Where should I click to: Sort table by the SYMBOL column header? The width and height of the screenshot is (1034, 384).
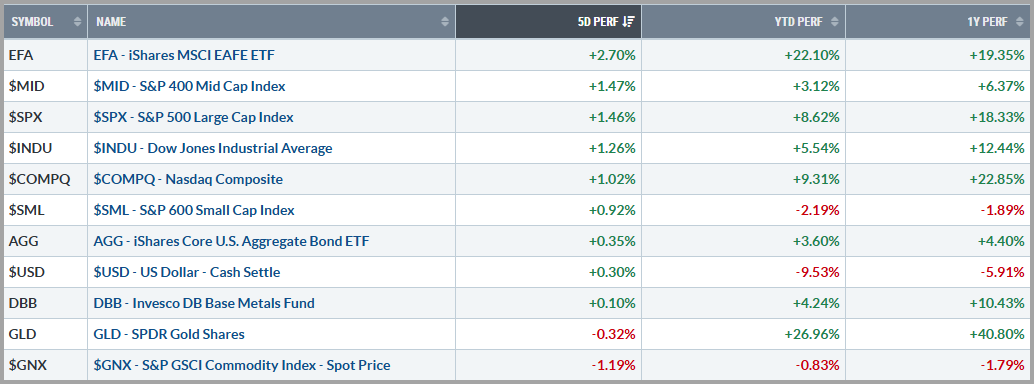click(46, 22)
